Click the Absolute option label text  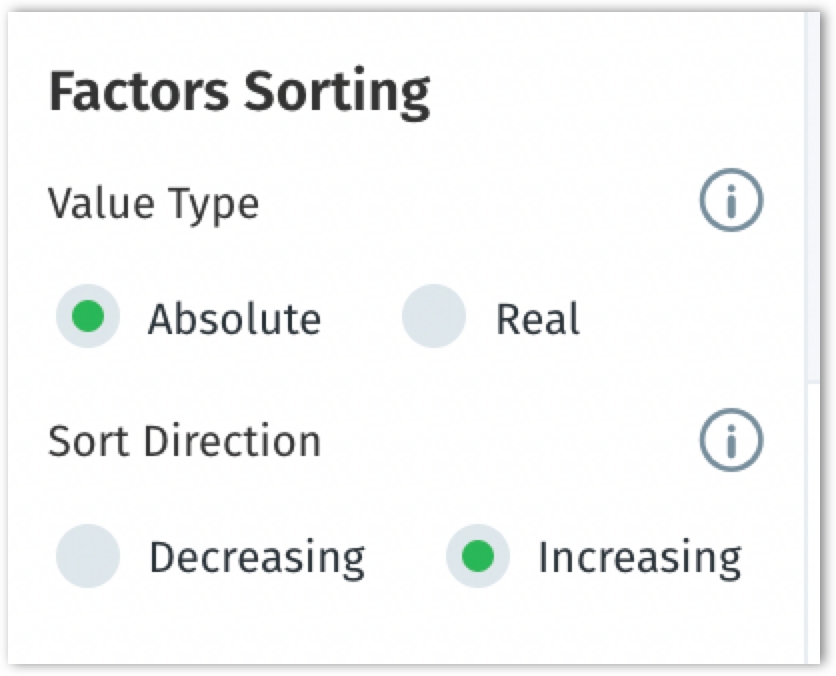(x=235, y=319)
